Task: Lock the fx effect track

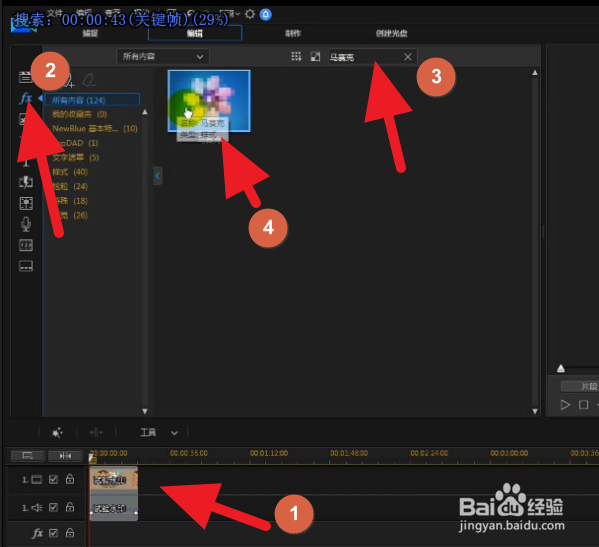Action: (70, 532)
